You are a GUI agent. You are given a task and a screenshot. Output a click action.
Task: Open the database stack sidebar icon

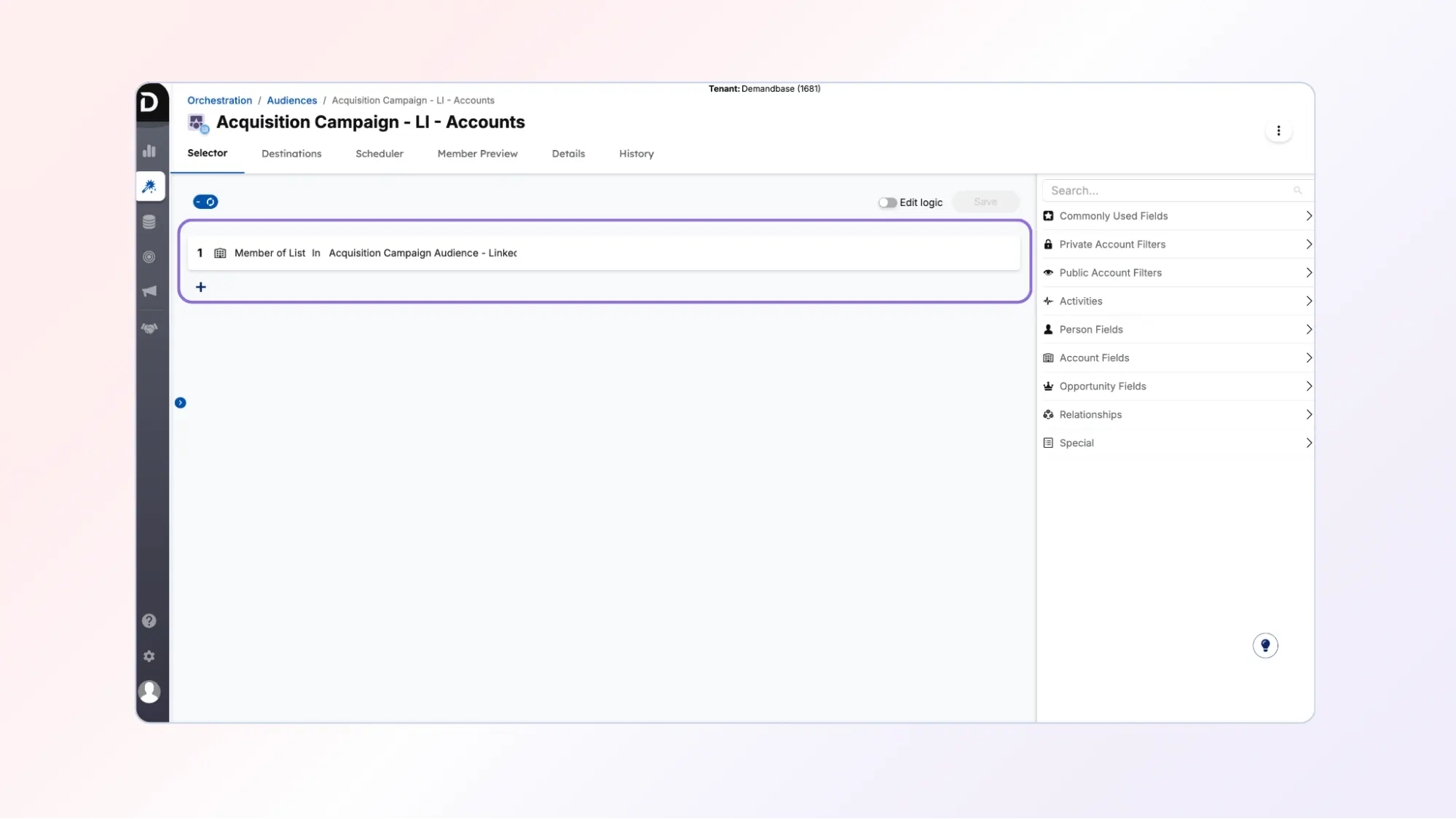tap(149, 222)
